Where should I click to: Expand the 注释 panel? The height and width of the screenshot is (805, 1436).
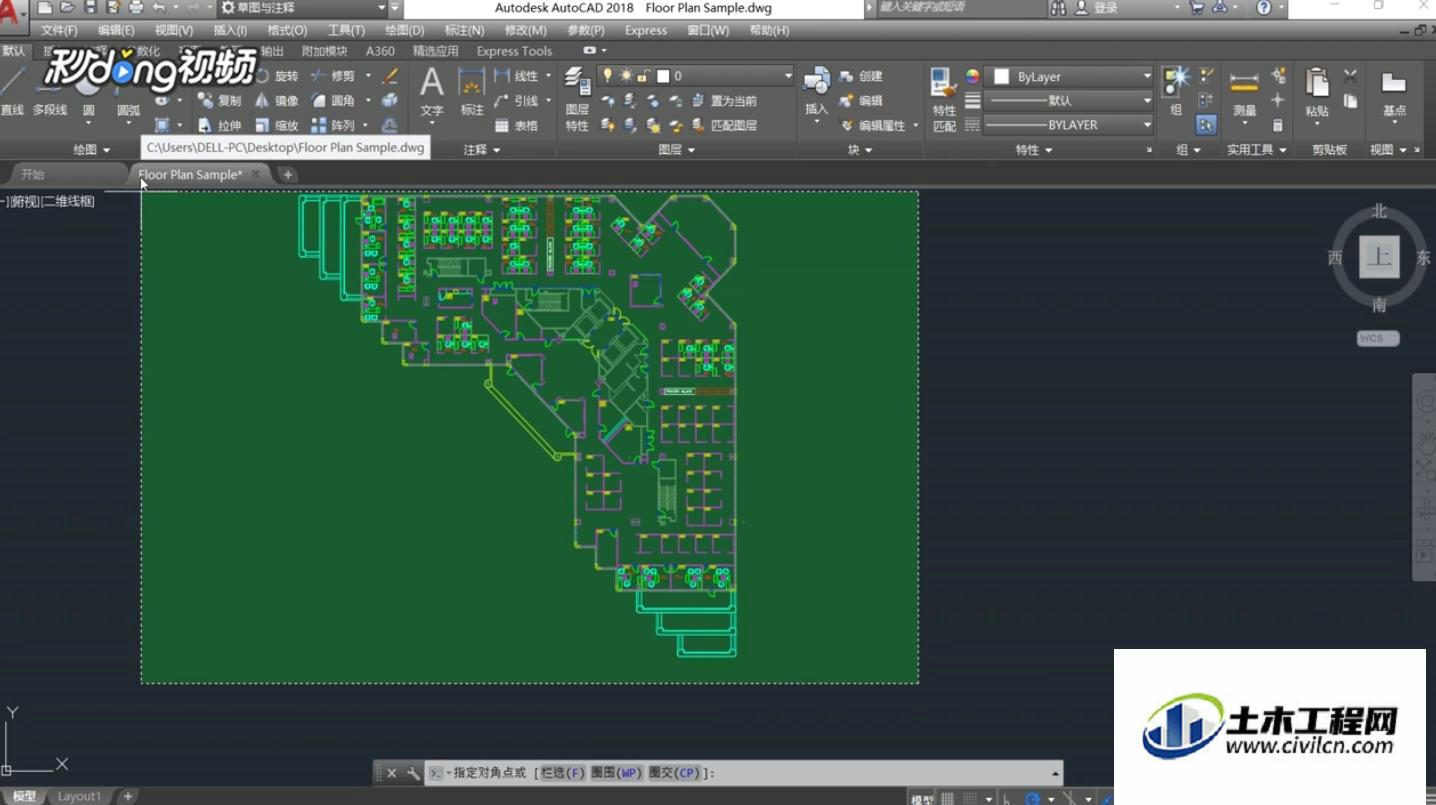[482, 150]
